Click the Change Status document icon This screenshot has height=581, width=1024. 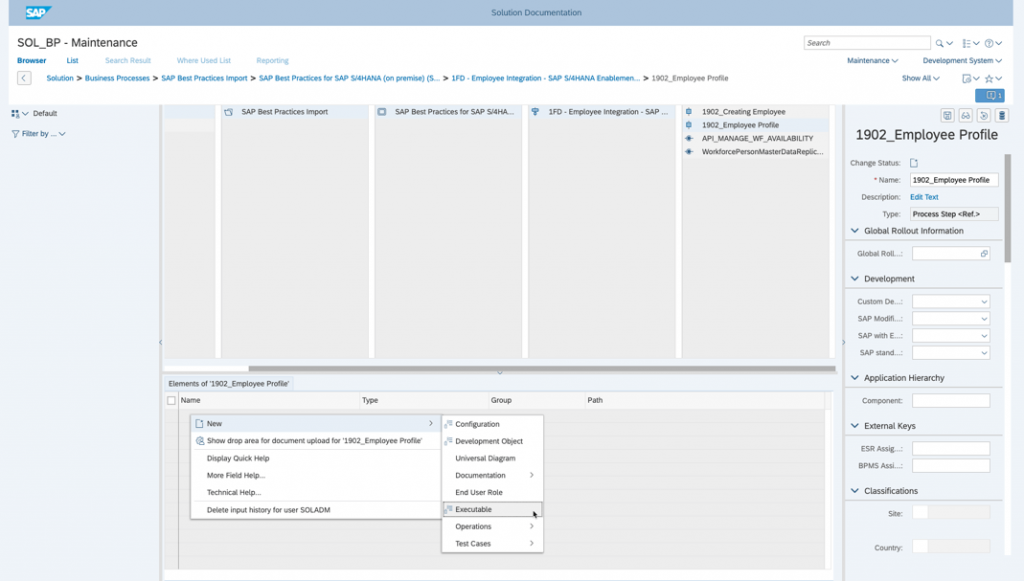click(914, 163)
